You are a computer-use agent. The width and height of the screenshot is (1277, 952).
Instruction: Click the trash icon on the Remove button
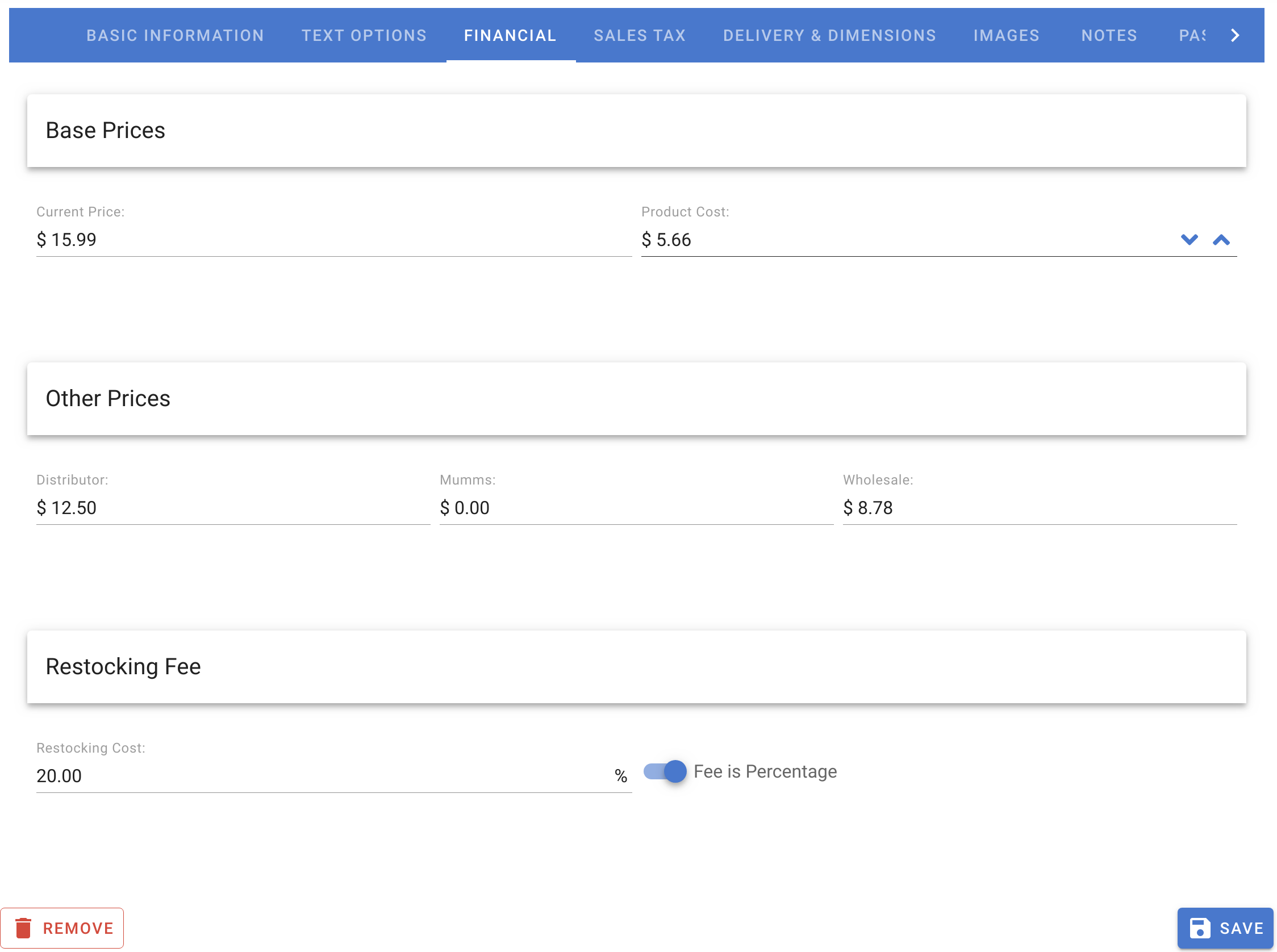click(x=24, y=927)
